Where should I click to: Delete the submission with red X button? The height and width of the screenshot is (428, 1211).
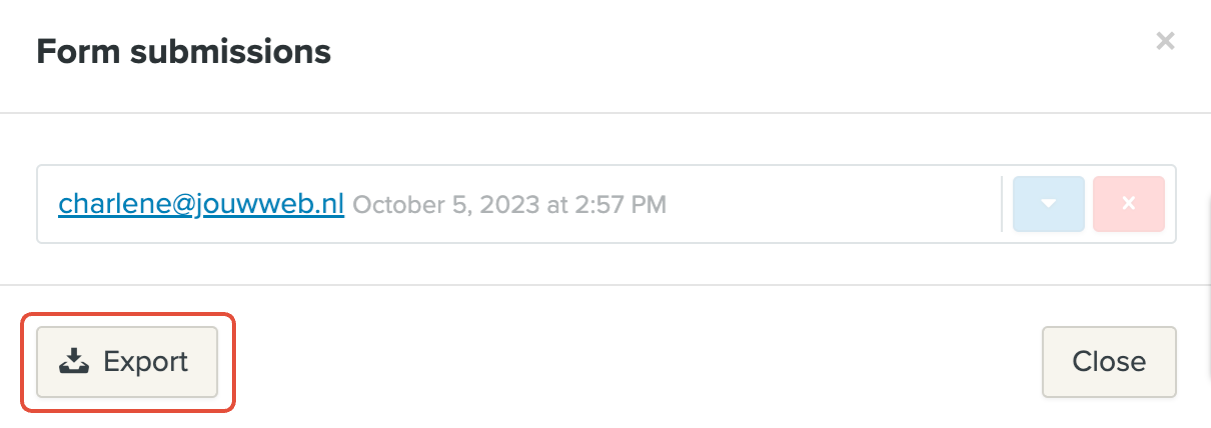1128,204
